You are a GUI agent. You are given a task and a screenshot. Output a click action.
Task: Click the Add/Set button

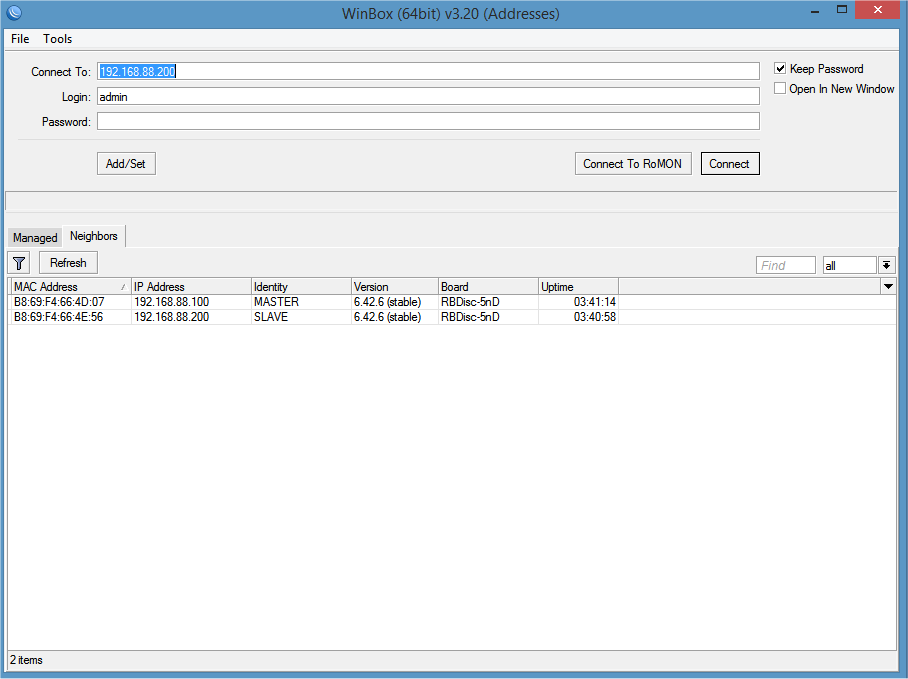[x=126, y=164]
